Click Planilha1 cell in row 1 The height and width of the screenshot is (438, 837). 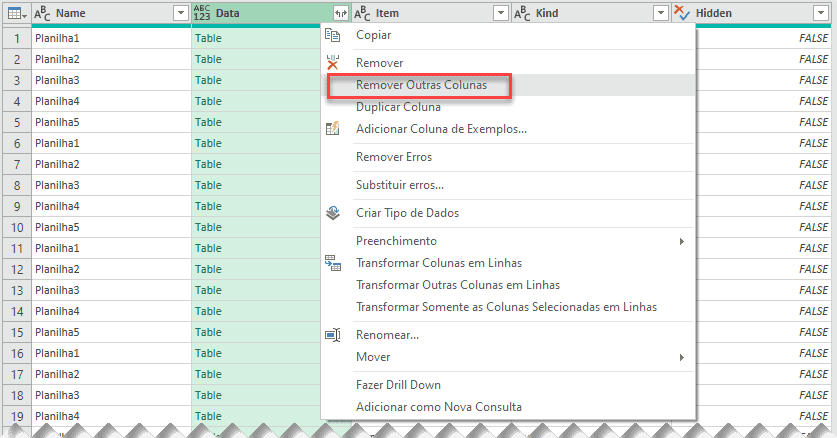(111, 38)
